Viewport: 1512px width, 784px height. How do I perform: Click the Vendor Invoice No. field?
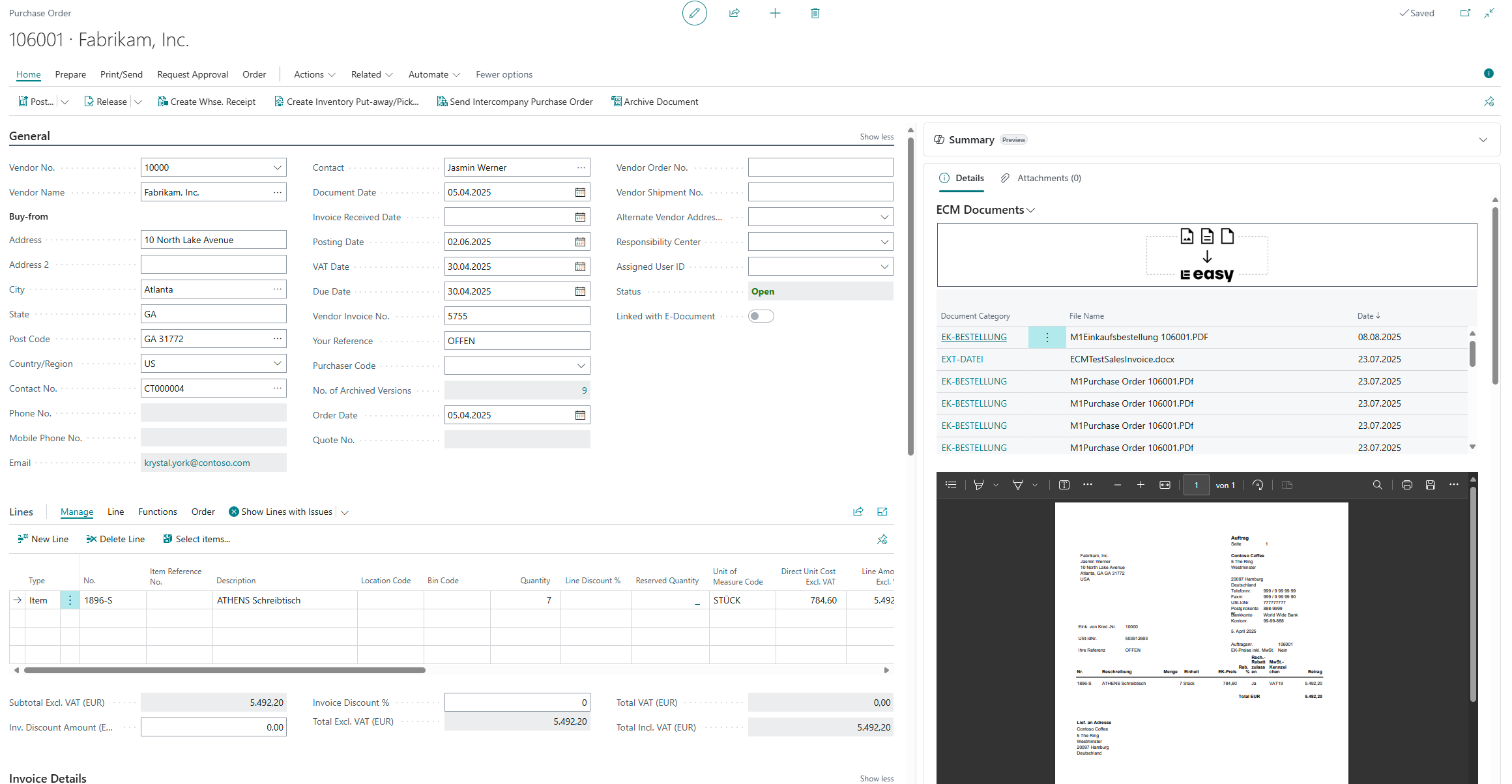coord(517,316)
